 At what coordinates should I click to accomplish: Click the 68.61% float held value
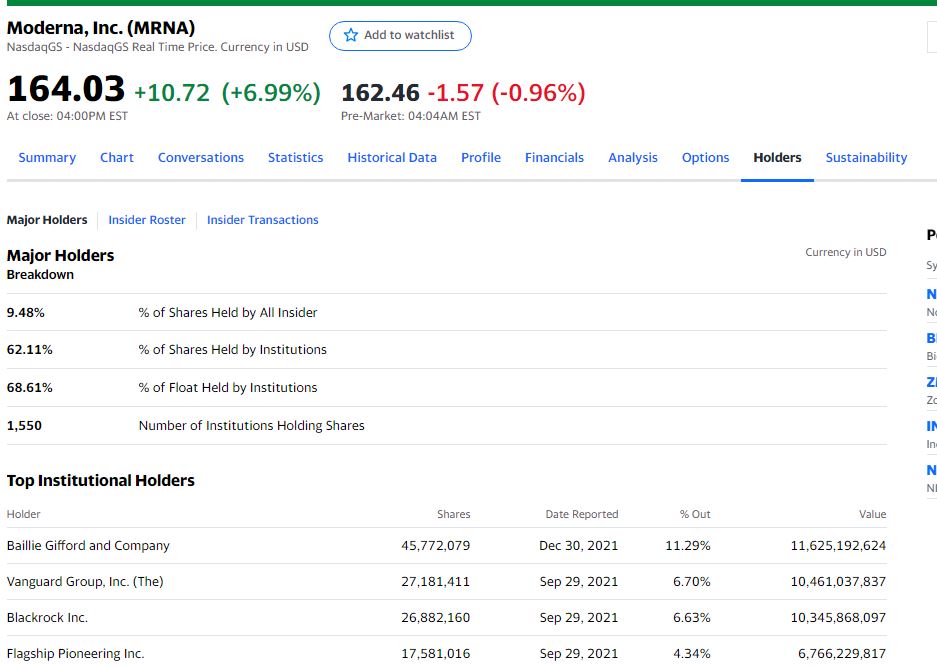coord(30,388)
